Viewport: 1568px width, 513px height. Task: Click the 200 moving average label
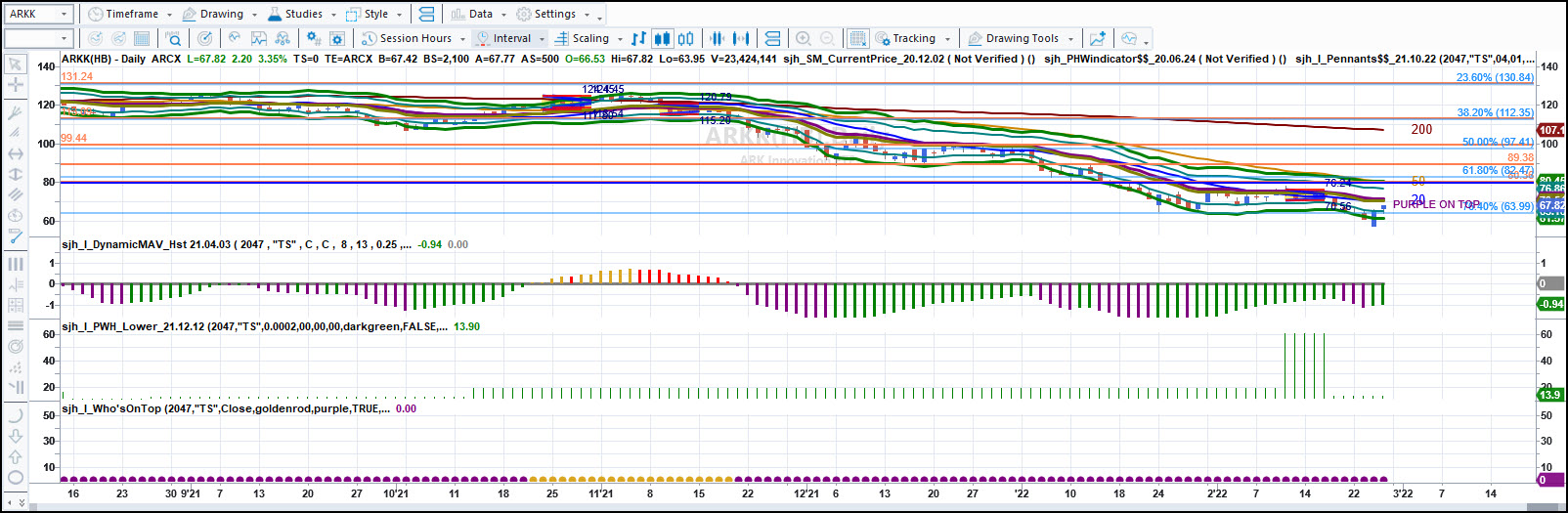(x=1421, y=129)
